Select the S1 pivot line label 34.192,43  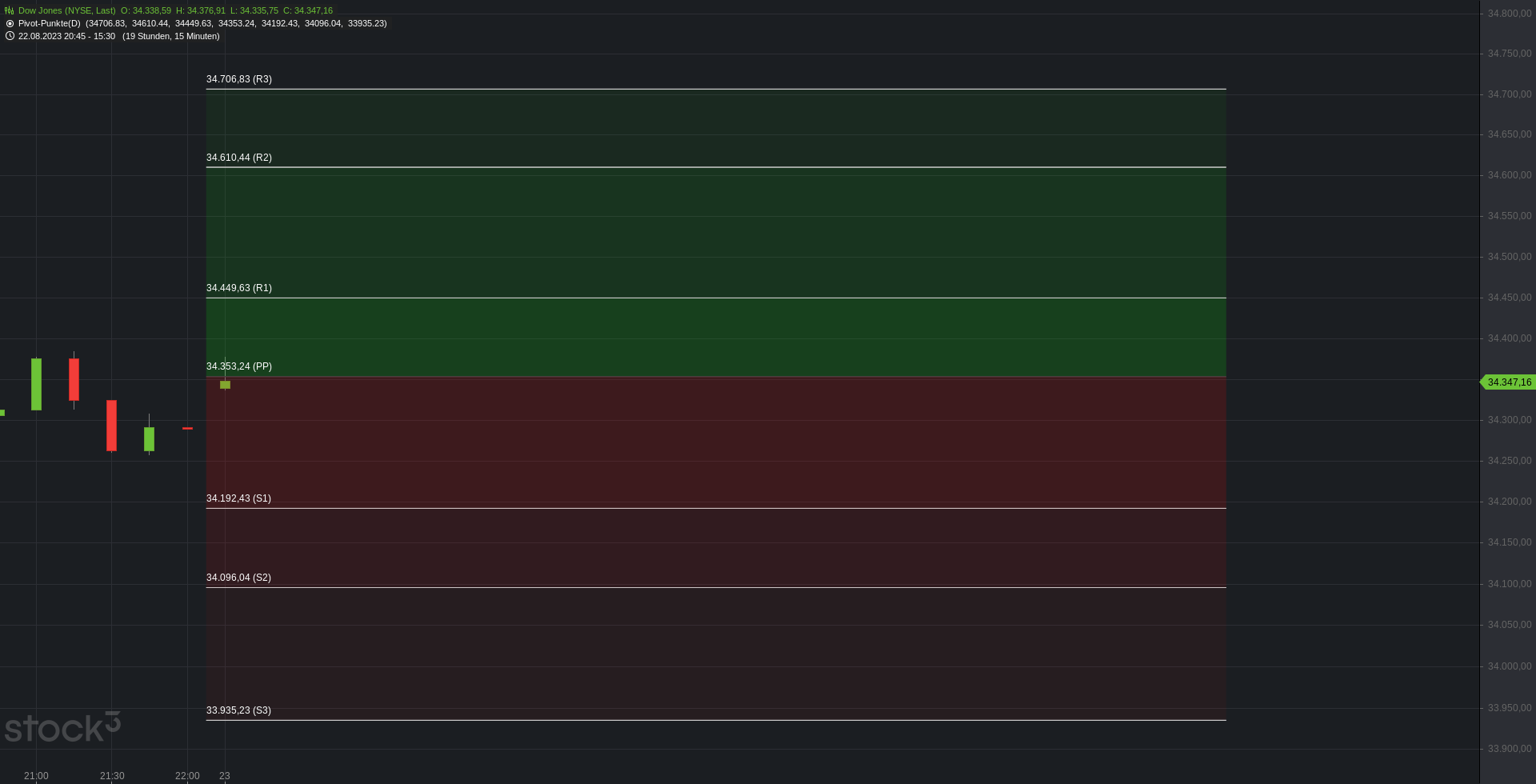(238, 498)
